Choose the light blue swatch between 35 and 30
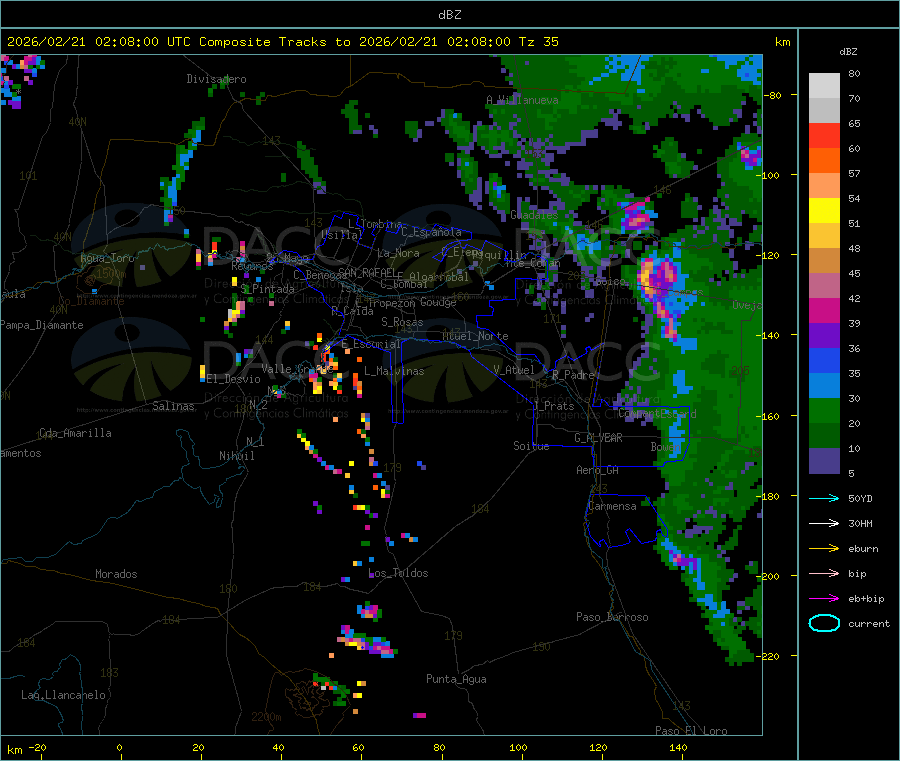This screenshot has width=900, height=761. 824,386
